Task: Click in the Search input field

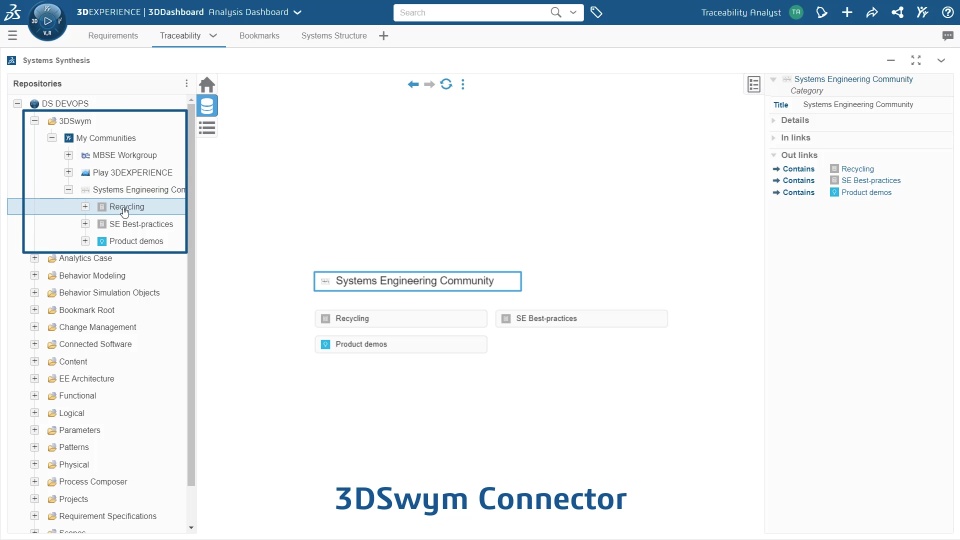Action: [x=471, y=12]
